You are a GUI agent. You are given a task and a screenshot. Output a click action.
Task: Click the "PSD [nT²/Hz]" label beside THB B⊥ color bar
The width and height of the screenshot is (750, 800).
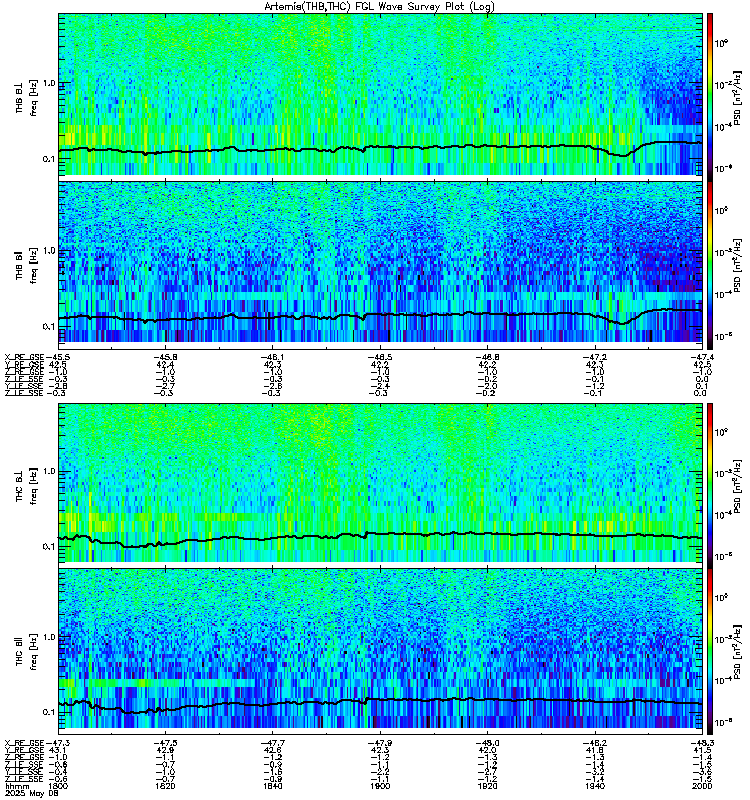coord(738,97)
